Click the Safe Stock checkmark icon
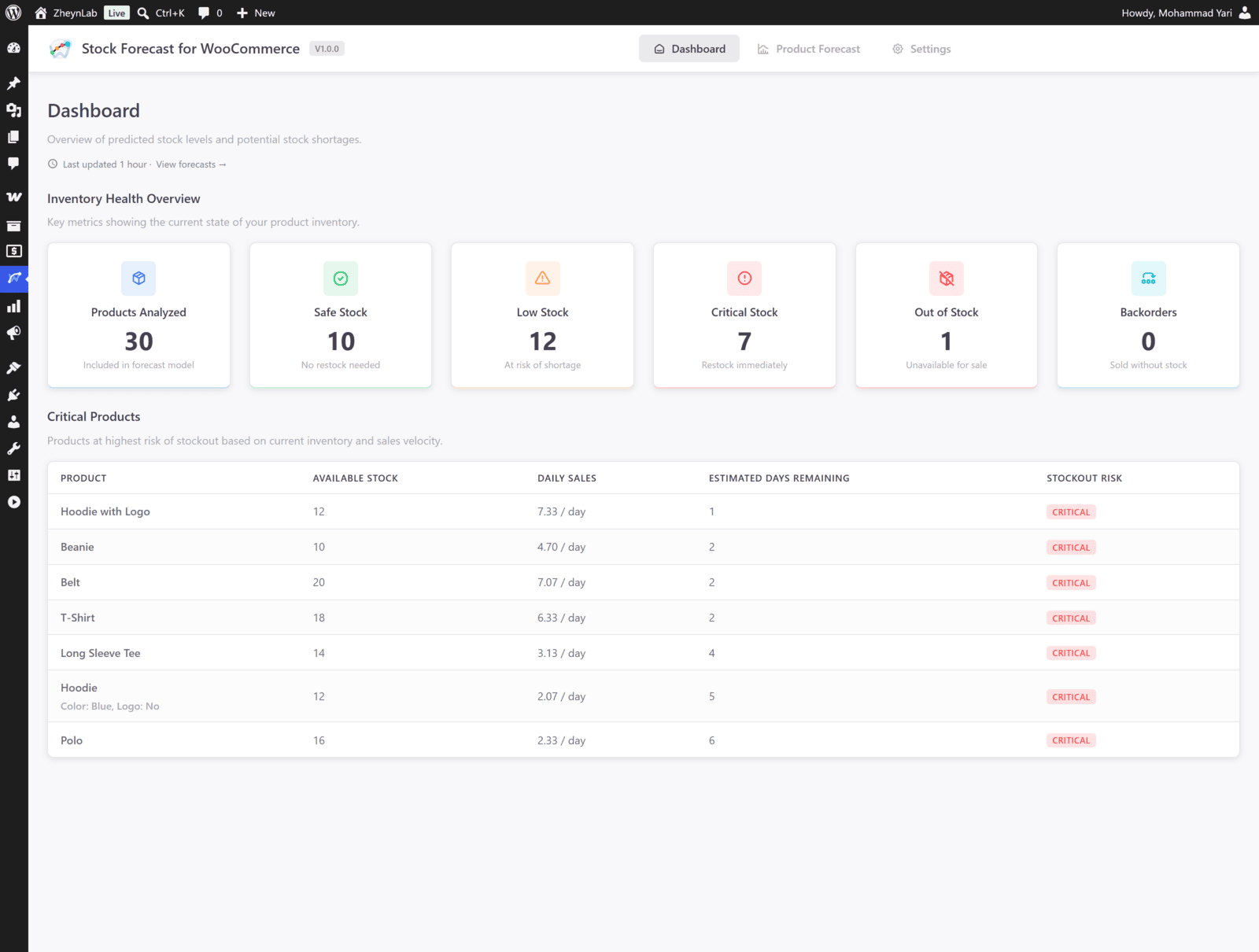This screenshot has height=952, width=1259. click(x=341, y=279)
